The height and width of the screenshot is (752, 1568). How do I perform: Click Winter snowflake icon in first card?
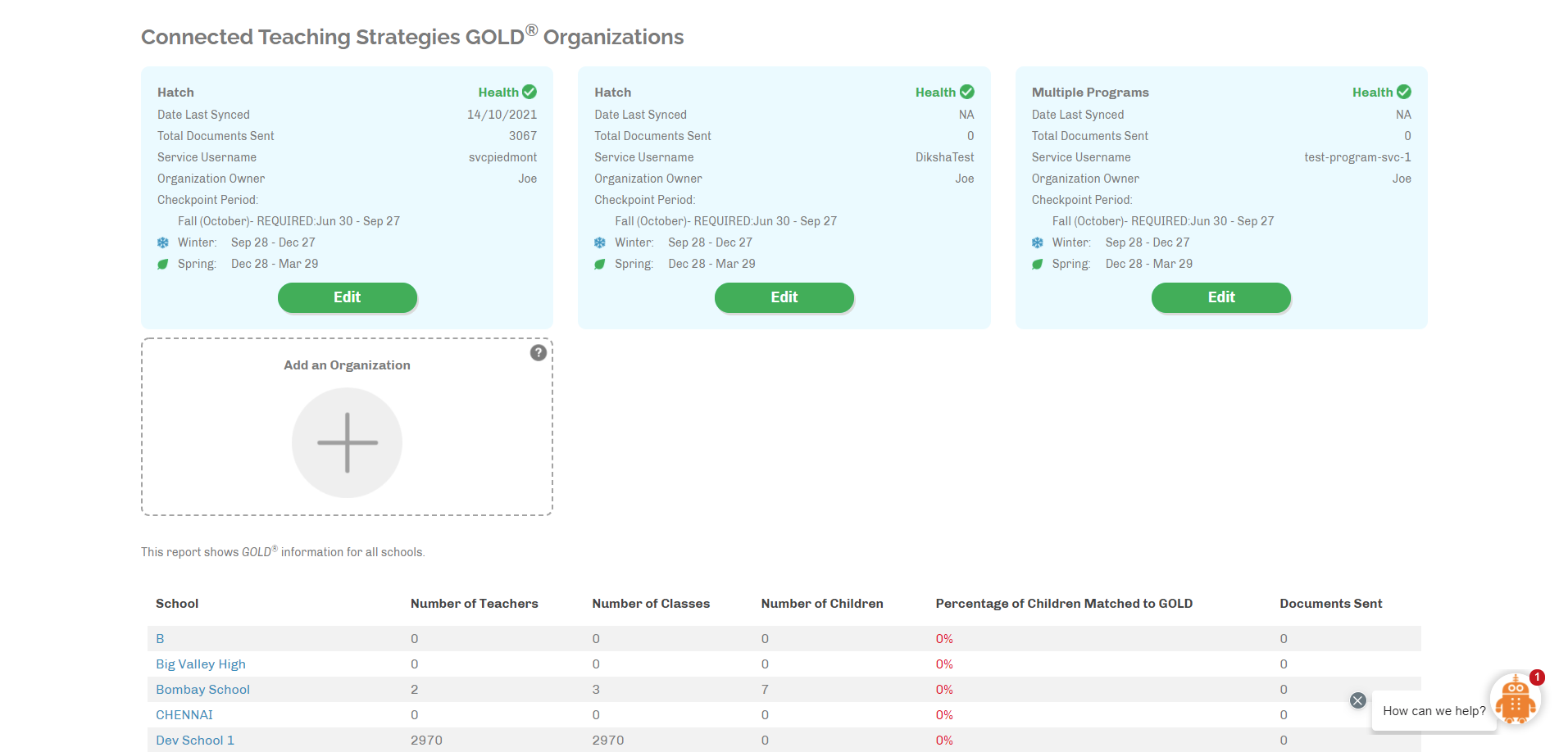(x=163, y=242)
